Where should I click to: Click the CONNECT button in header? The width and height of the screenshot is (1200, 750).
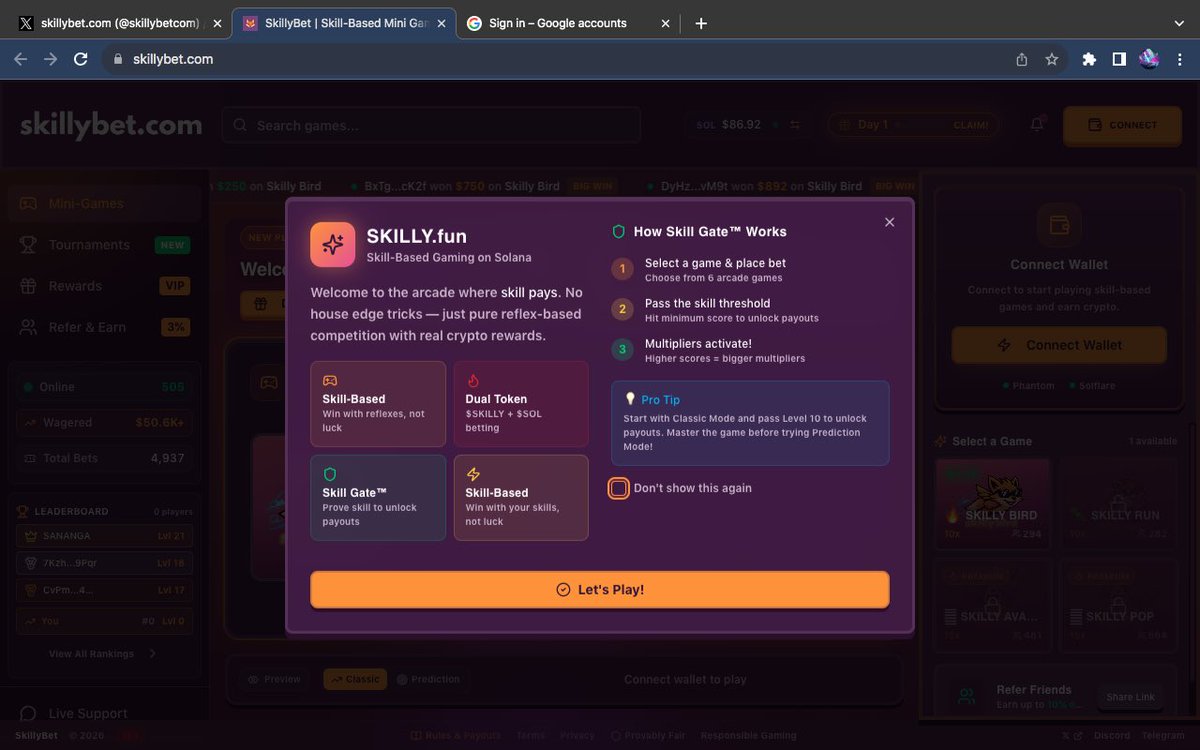click(1122, 125)
